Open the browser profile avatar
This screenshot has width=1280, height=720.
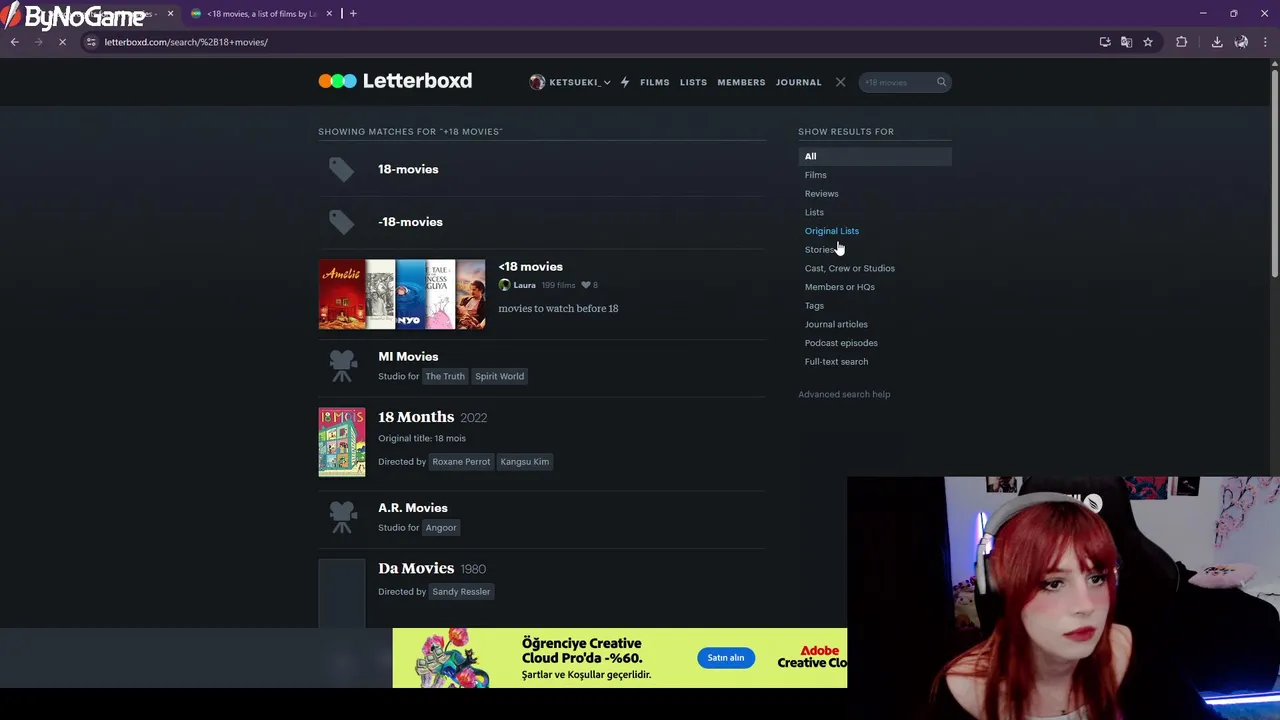(x=1241, y=42)
